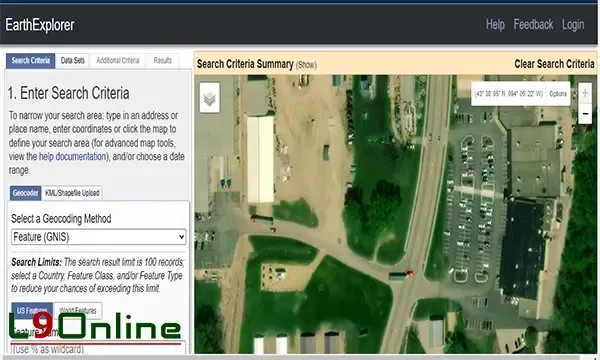The width and height of the screenshot is (600, 360).
Task: Switch to the Search Criteria tab
Action: point(31,60)
